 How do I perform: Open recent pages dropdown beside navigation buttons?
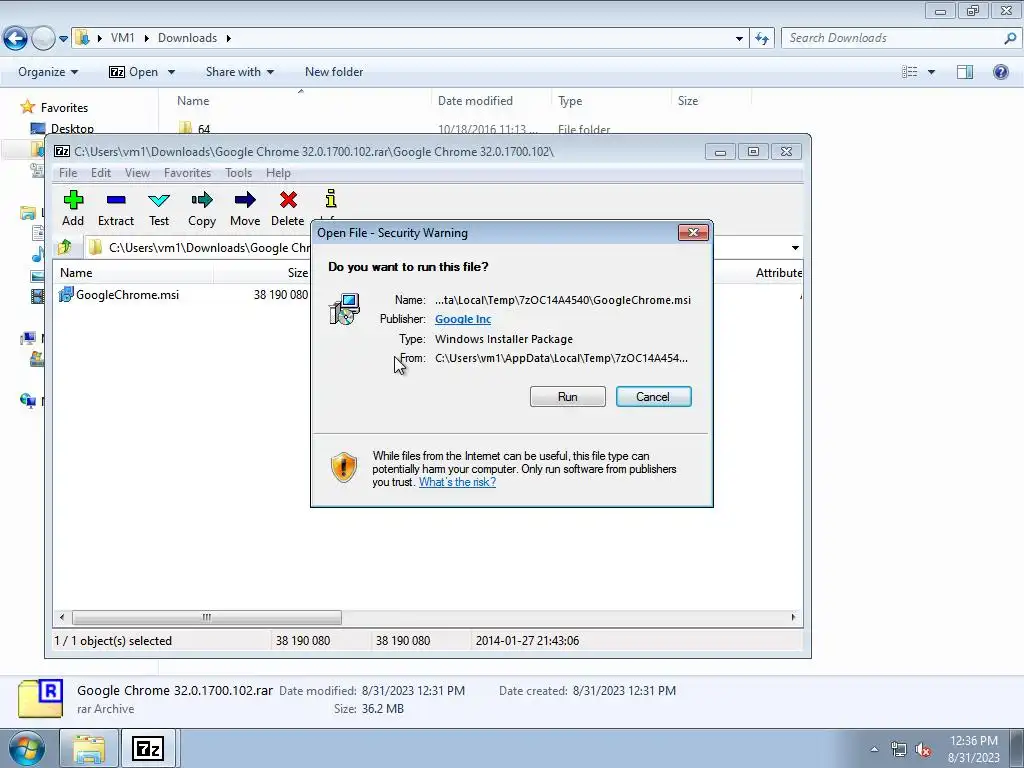point(63,39)
